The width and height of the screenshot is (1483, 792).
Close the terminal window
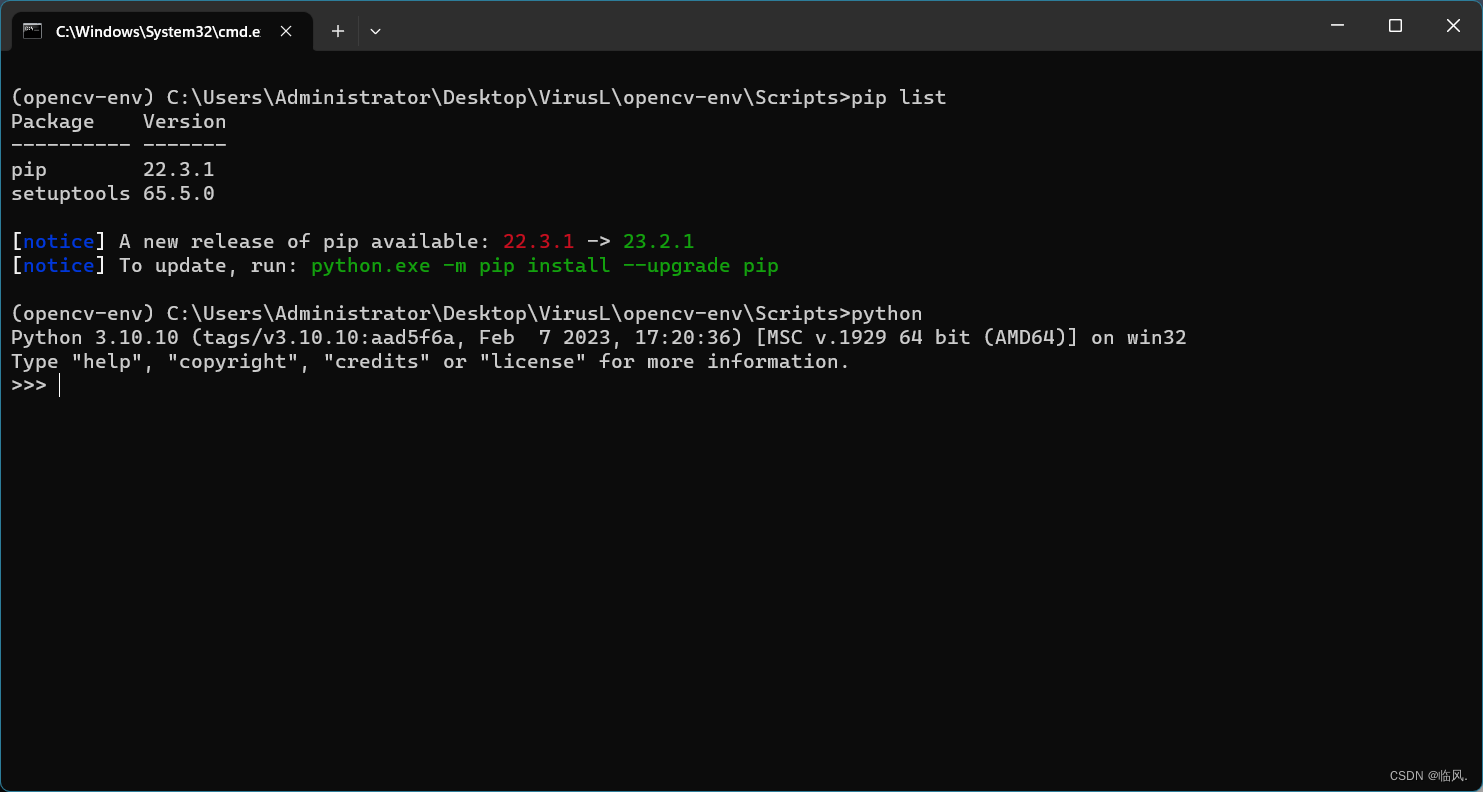coord(1453,26)
